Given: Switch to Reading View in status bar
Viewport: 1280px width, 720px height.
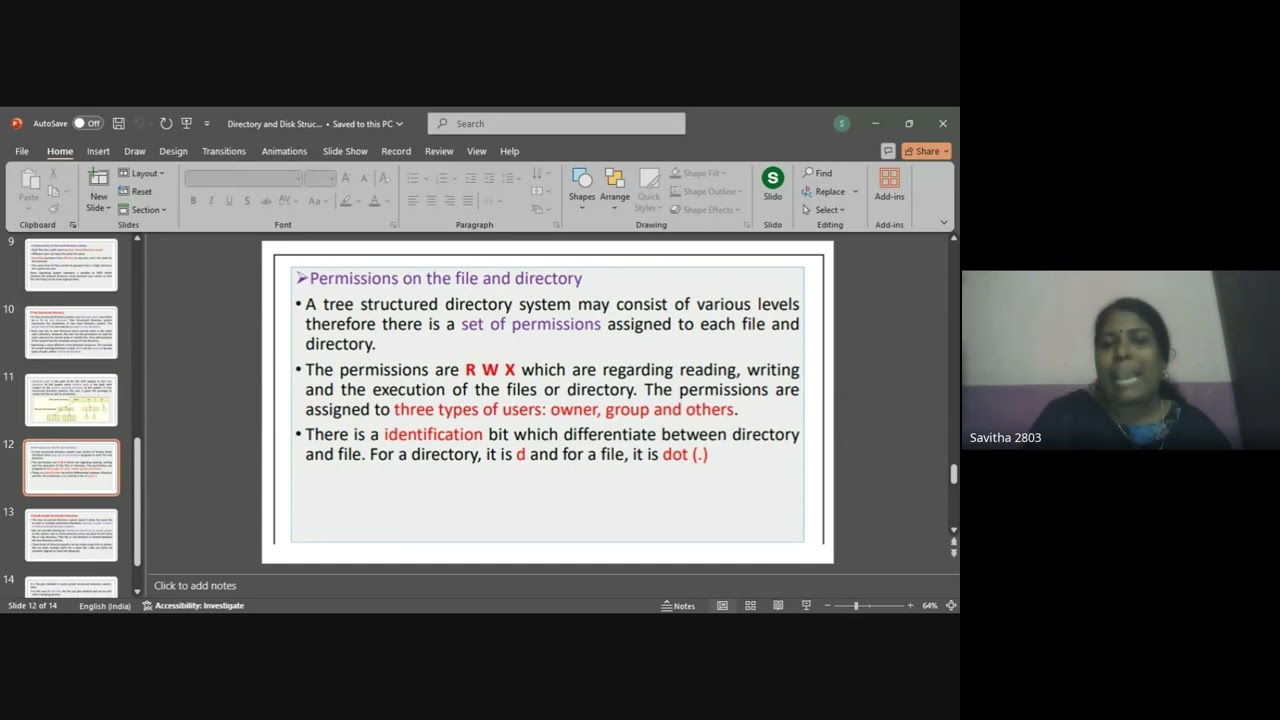Looking at the screenshot, I should (778, 605).
